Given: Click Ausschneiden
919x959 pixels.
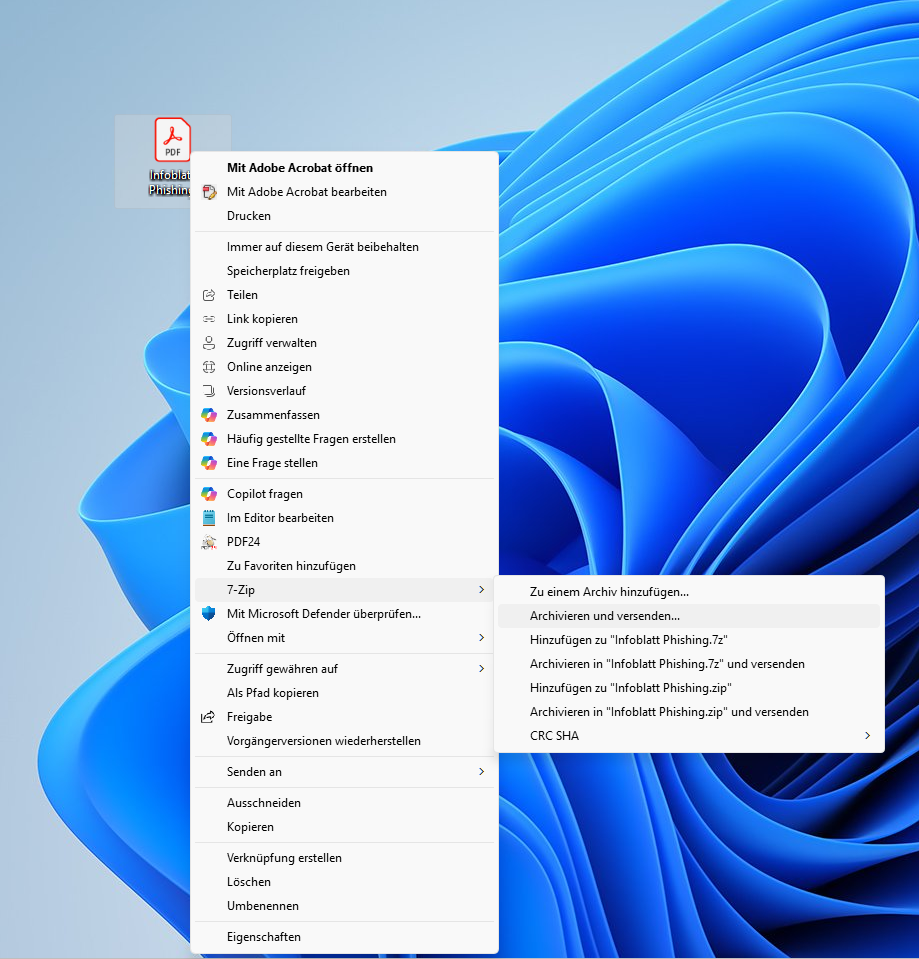Looking at the screenshot, I should point(344,802).
